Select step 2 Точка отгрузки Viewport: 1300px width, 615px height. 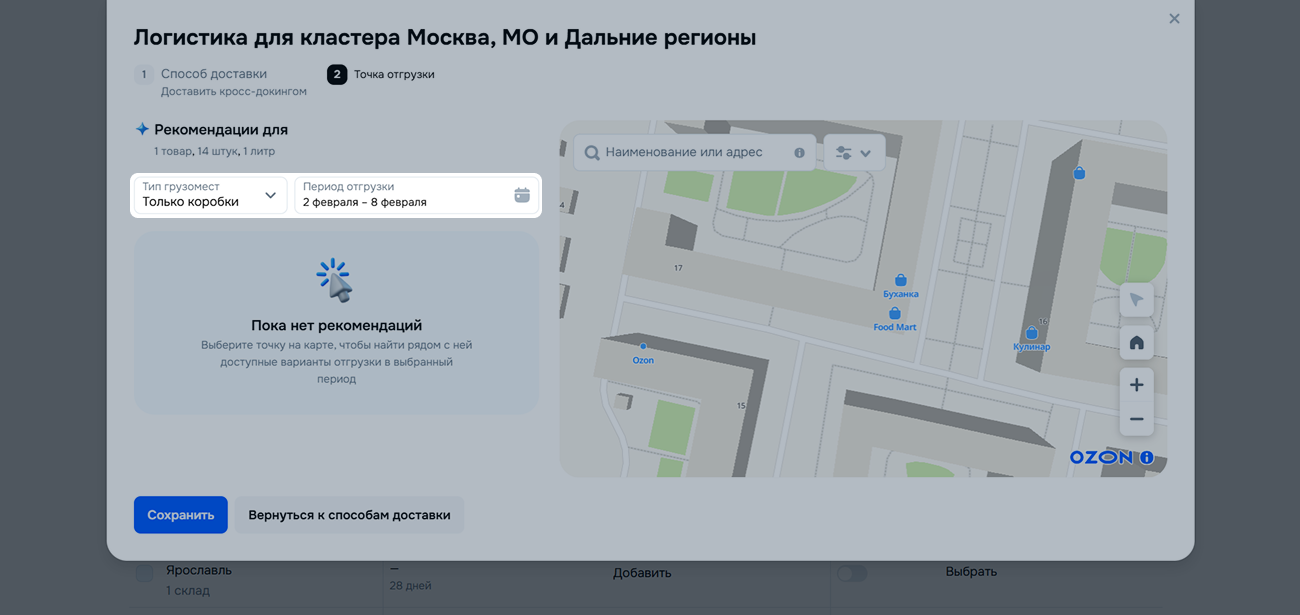393,74
